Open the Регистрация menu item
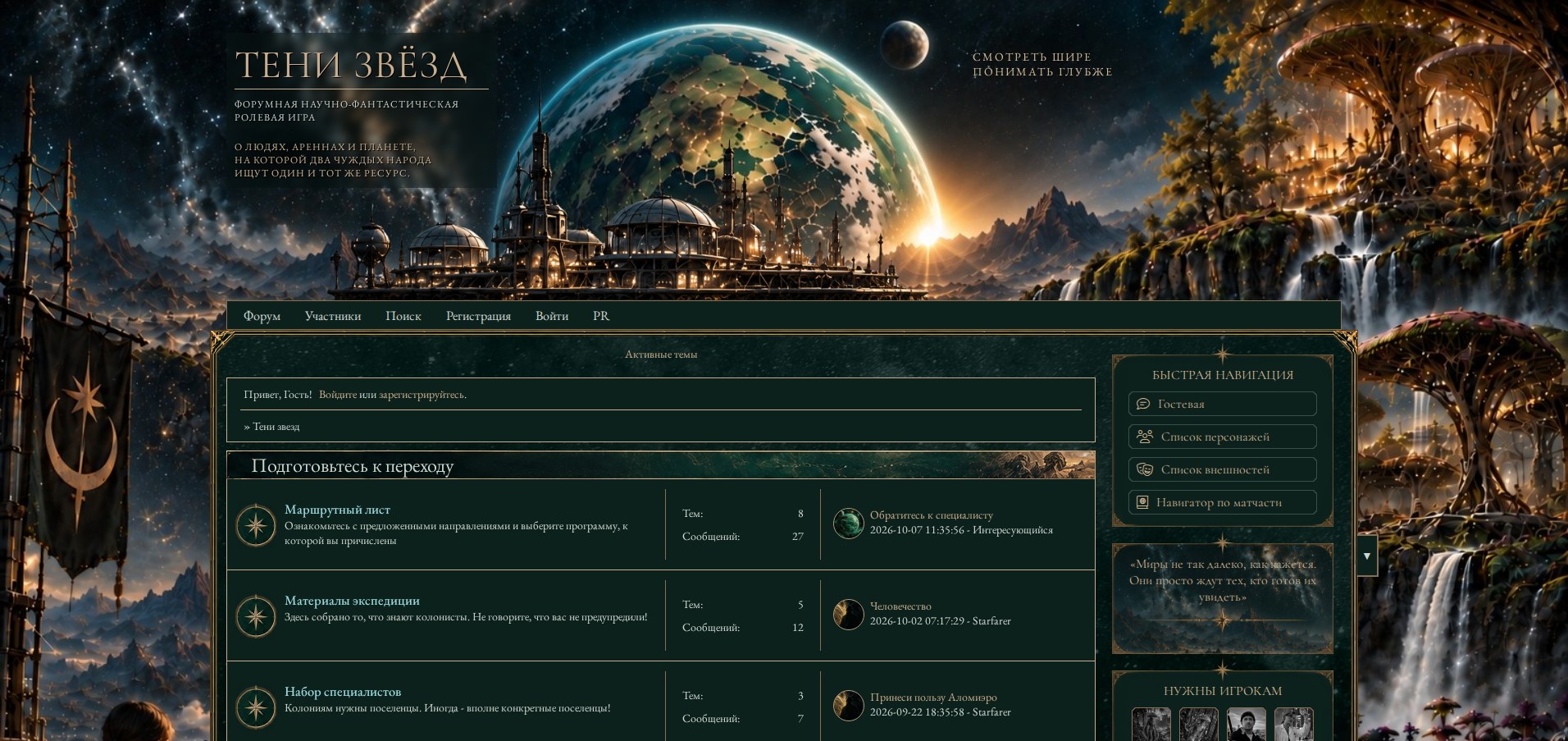Viewport: 1568px width, 741px height. (x=478, y=316)
